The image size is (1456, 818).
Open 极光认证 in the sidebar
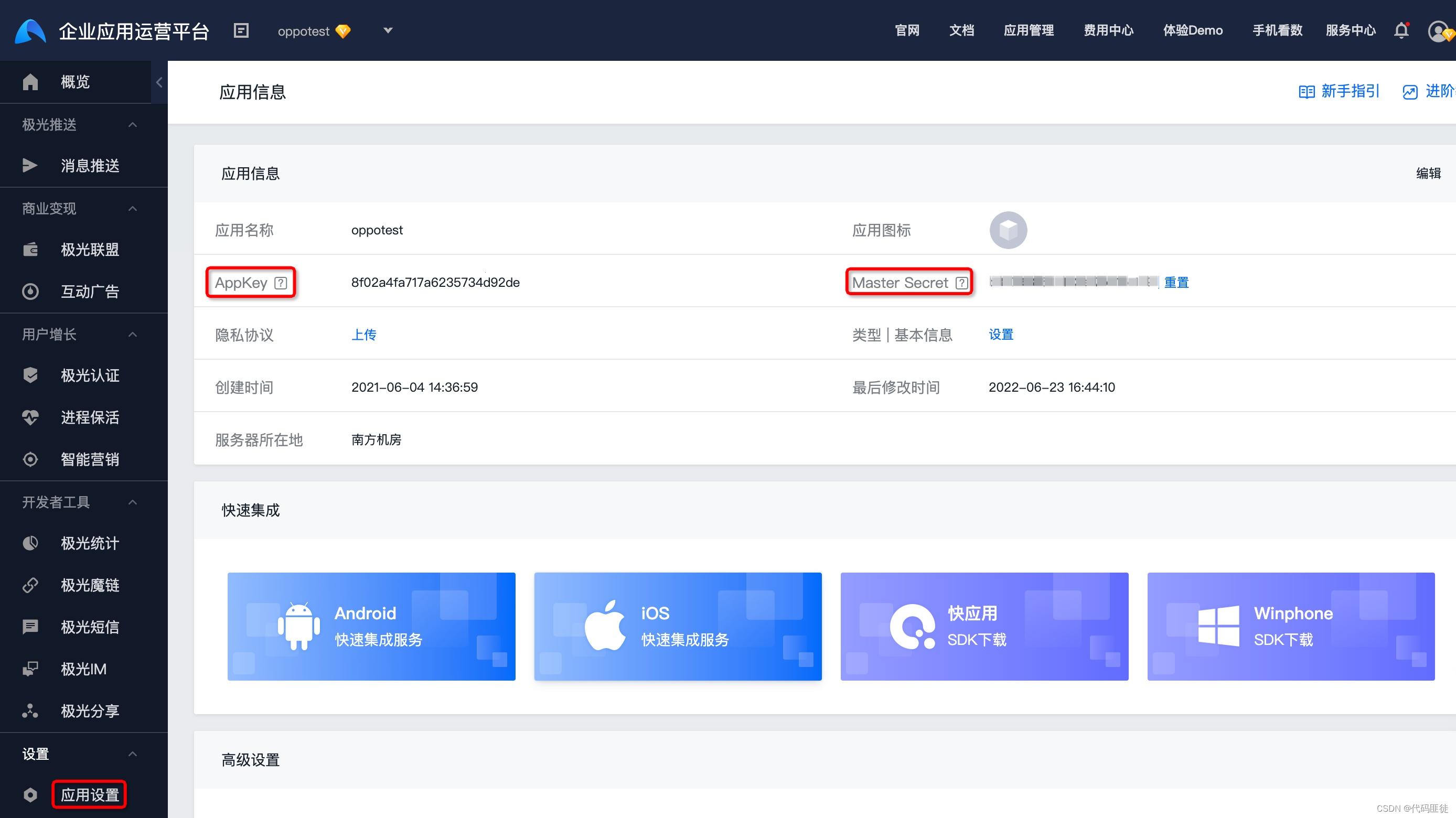(83, 375)
